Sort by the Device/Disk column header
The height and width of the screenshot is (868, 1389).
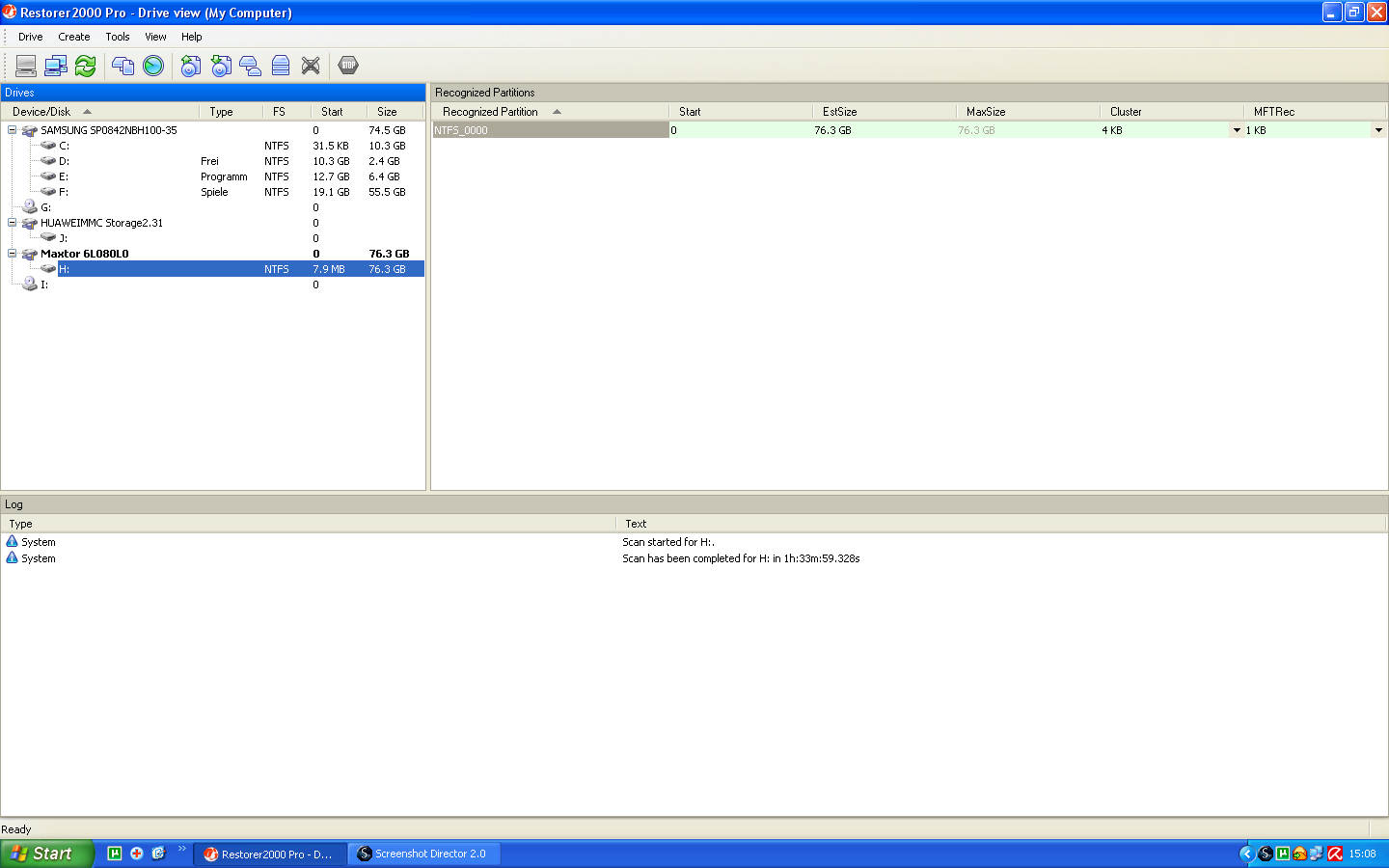(100, 112)
